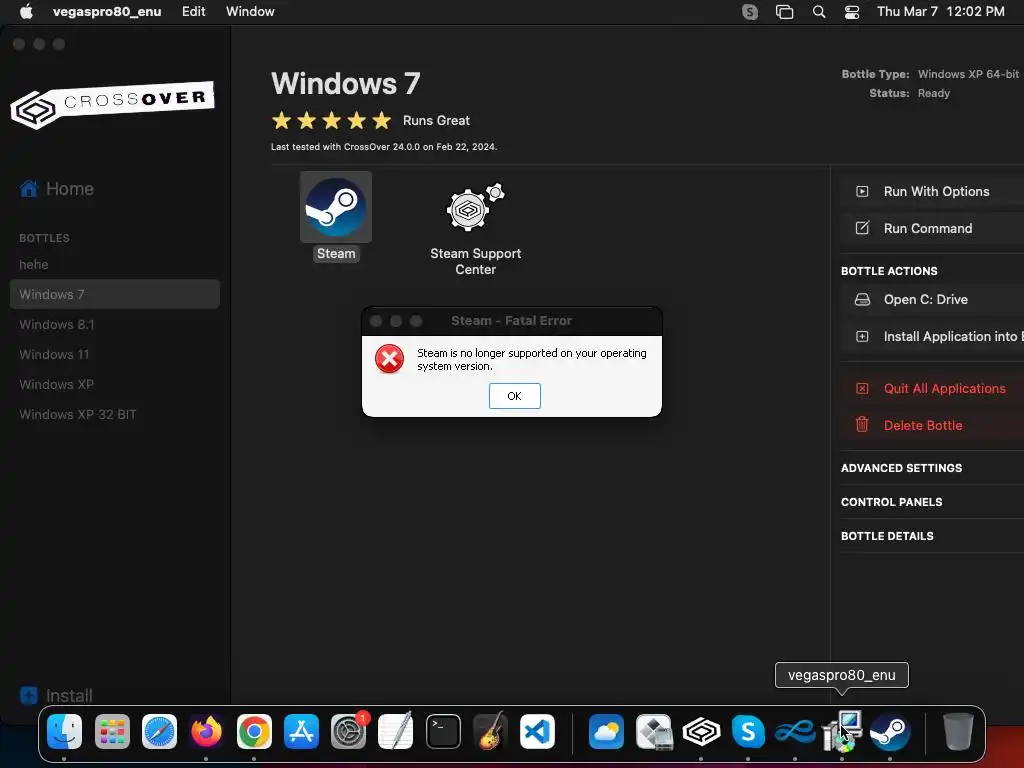Open Terminal from the Dock
This screenshot has height=768, width=1024.
point(443,731)
